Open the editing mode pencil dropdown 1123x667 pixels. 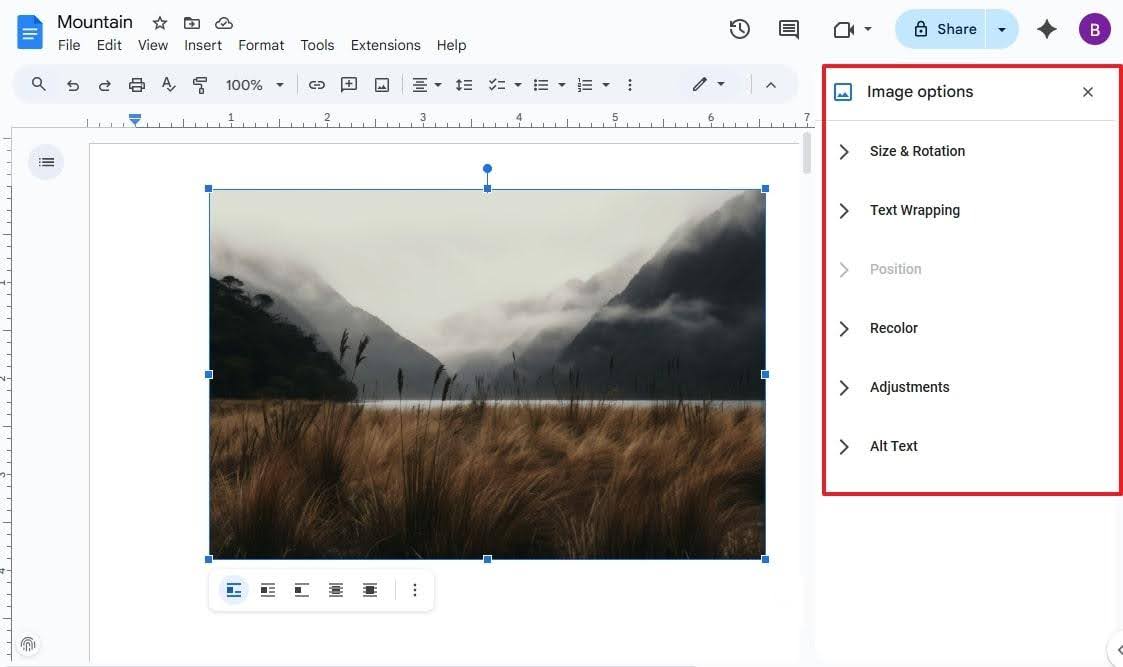708,85
